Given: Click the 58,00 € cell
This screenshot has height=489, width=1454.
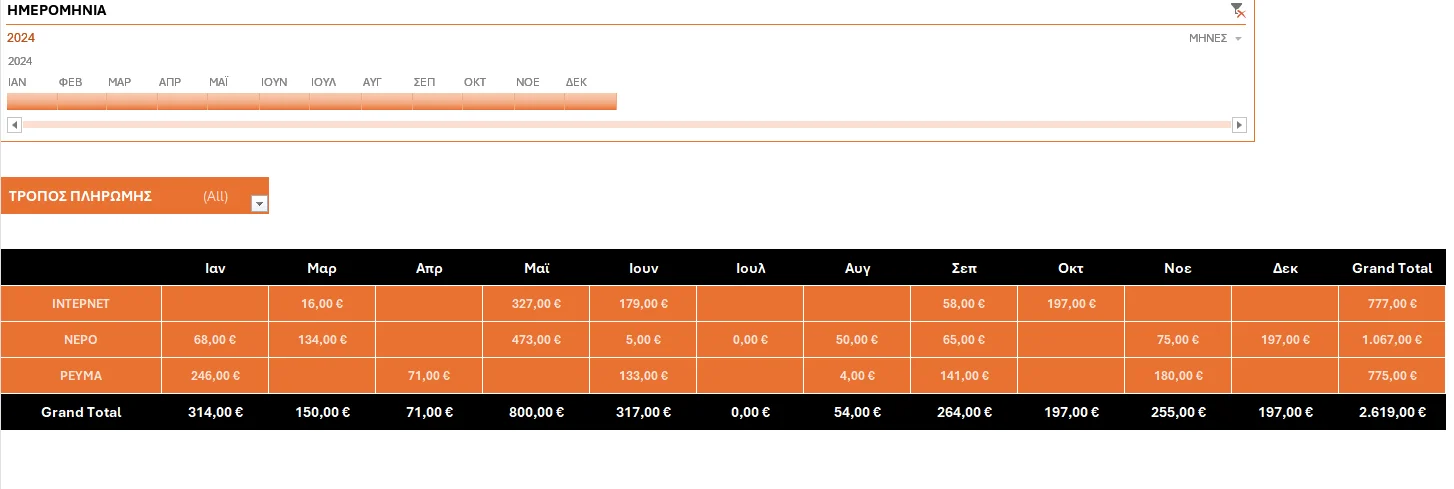Looking at the screenshot, I should (x=964, y=304).
